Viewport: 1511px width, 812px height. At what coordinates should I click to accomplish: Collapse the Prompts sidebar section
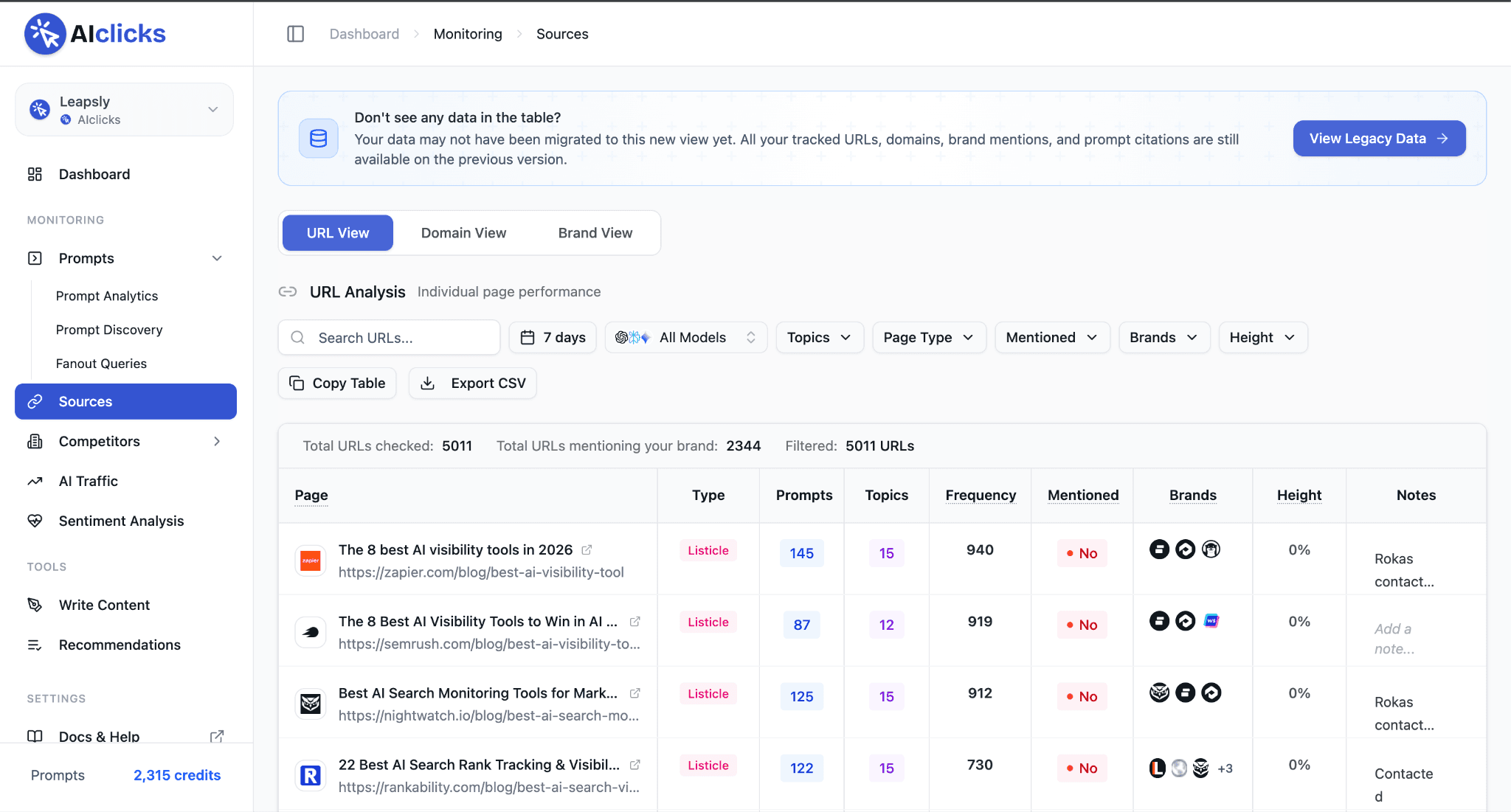tap(217, 258)
